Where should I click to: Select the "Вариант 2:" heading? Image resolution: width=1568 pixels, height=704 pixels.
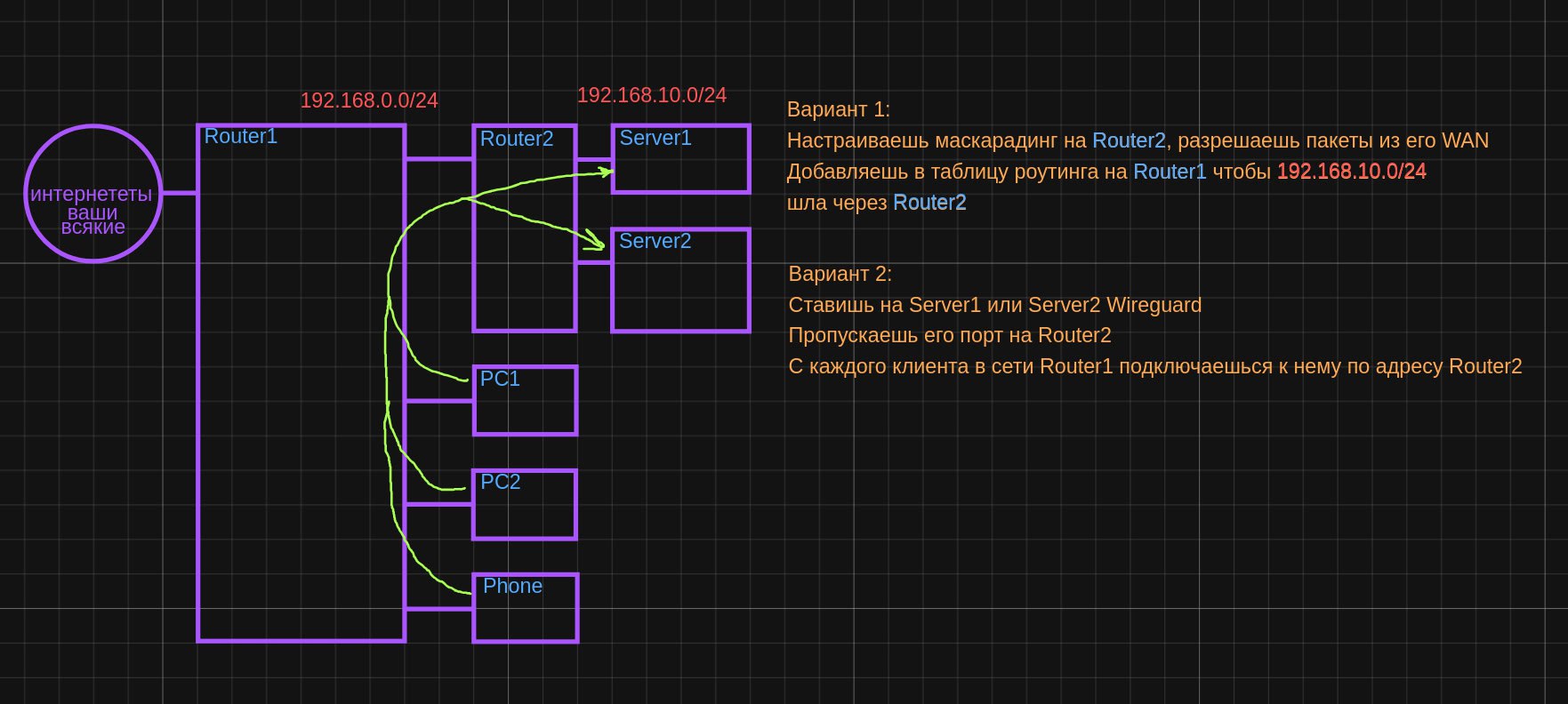840,274
